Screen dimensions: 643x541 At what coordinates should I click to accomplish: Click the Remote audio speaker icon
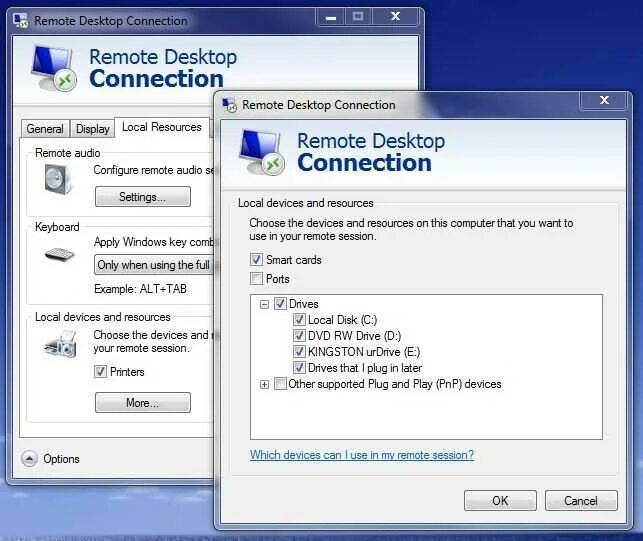(58, 179)
